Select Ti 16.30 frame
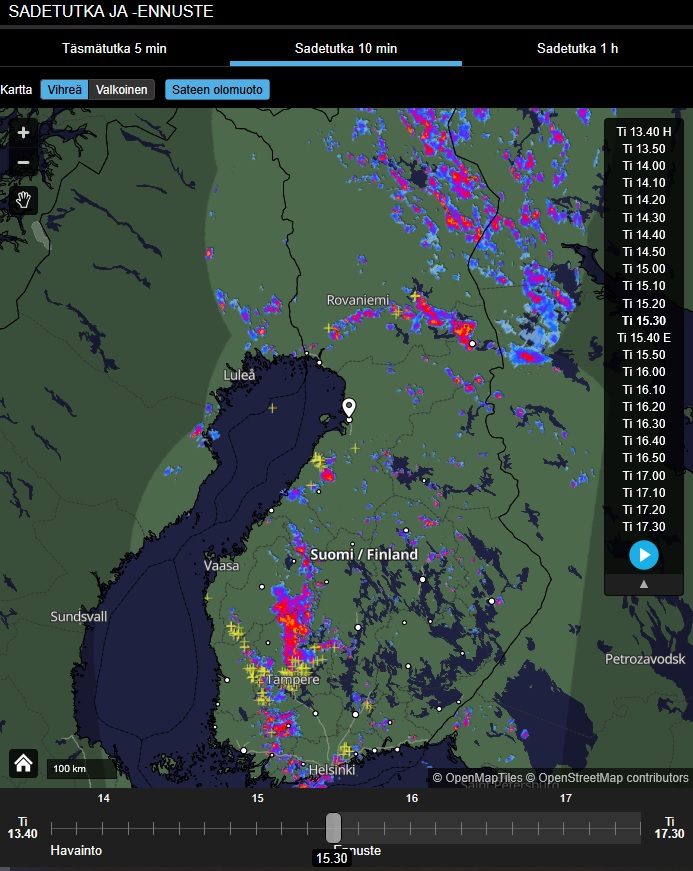This screenshot has height=871, width=693. [x=644, y=424]
